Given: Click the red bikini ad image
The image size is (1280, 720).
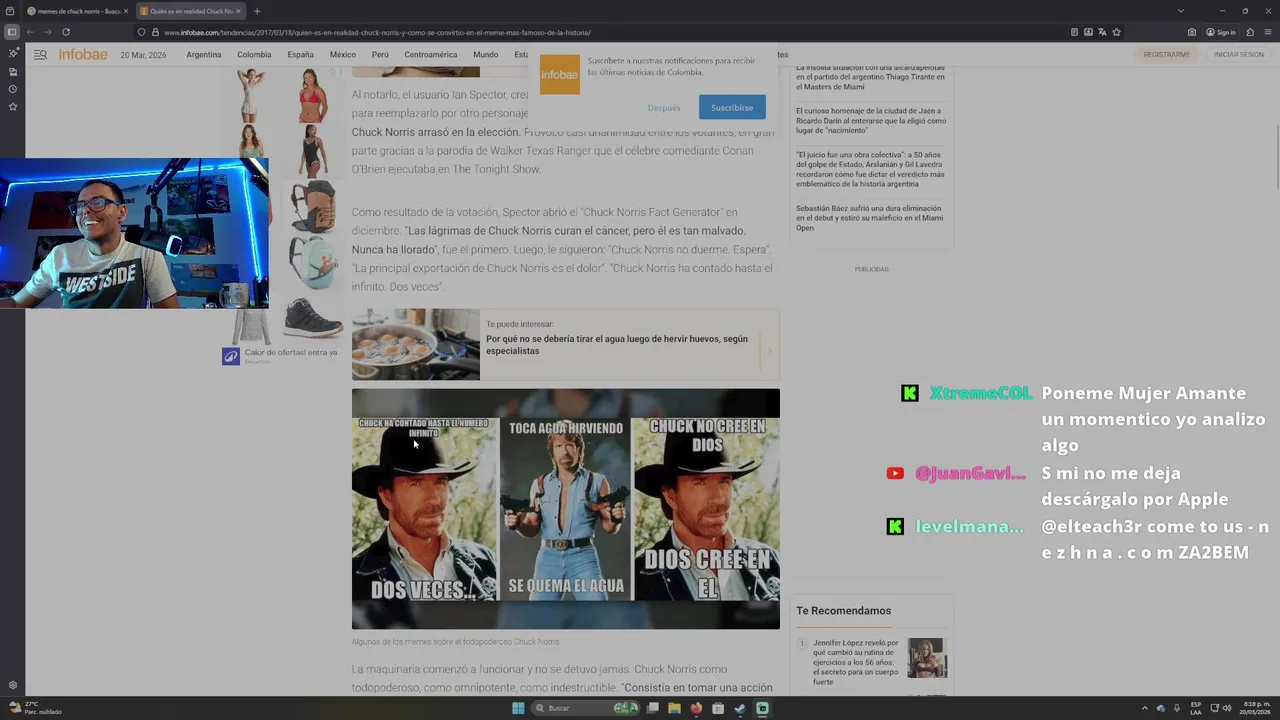Looking at the screenshot, I should [312, 95].
